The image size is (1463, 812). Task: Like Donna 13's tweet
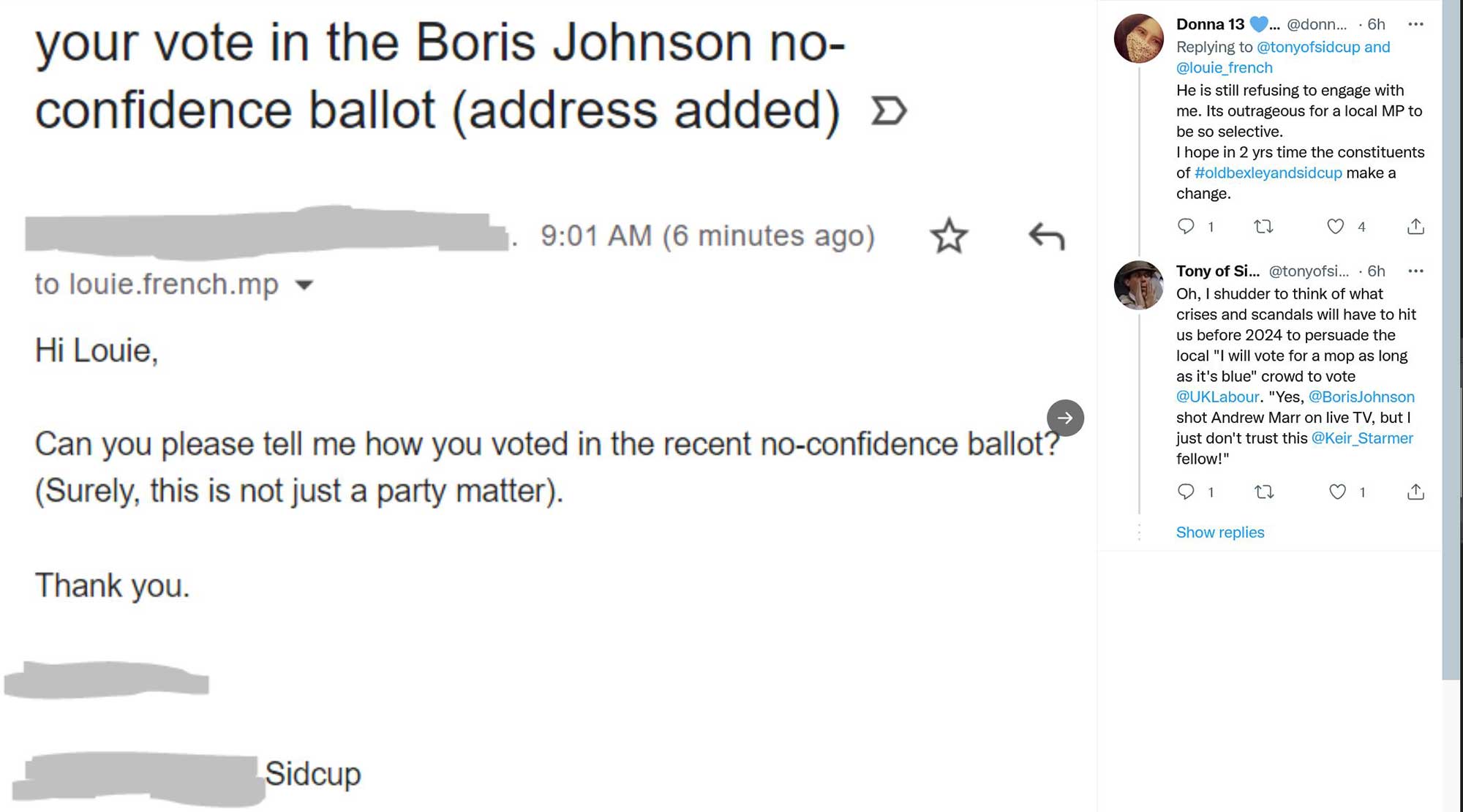pos(1336,226)
